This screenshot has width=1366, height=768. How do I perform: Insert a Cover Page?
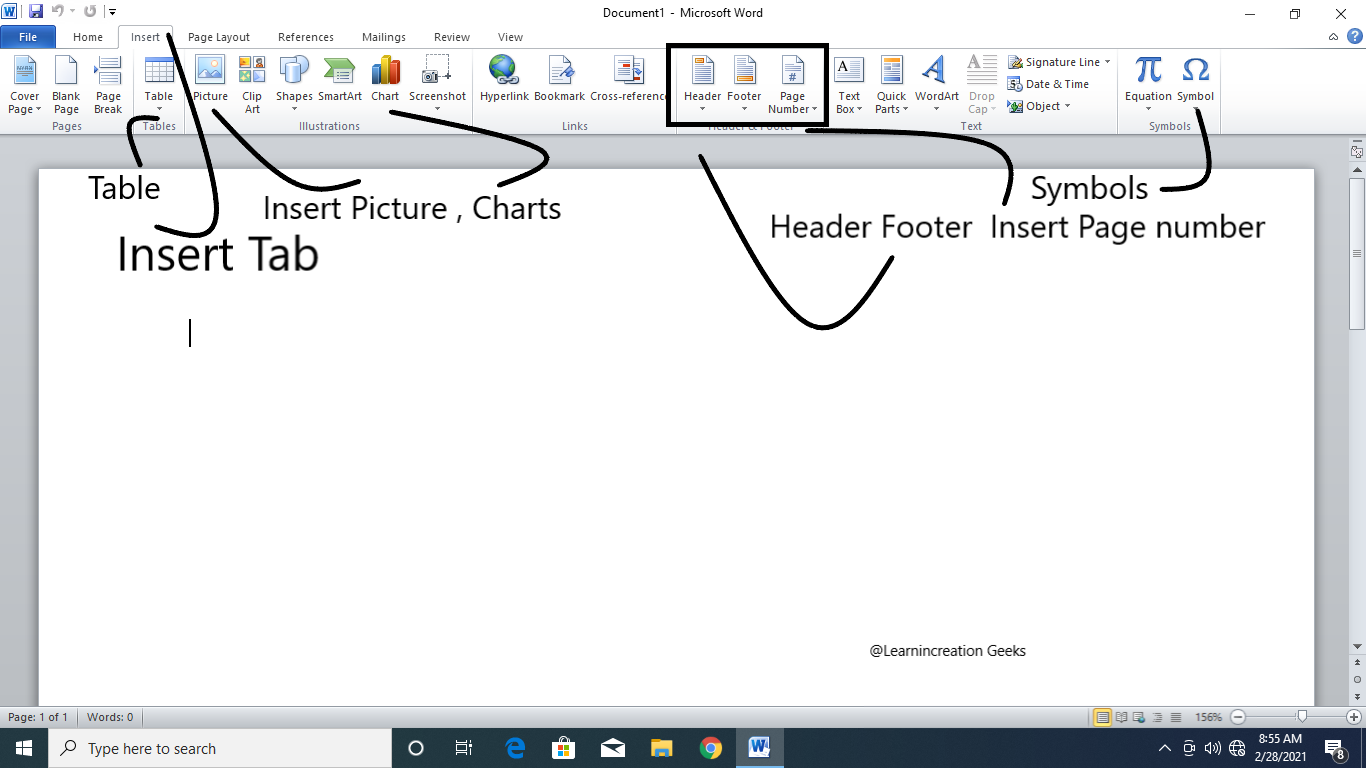pyautogui.click(x=25, y=84)
